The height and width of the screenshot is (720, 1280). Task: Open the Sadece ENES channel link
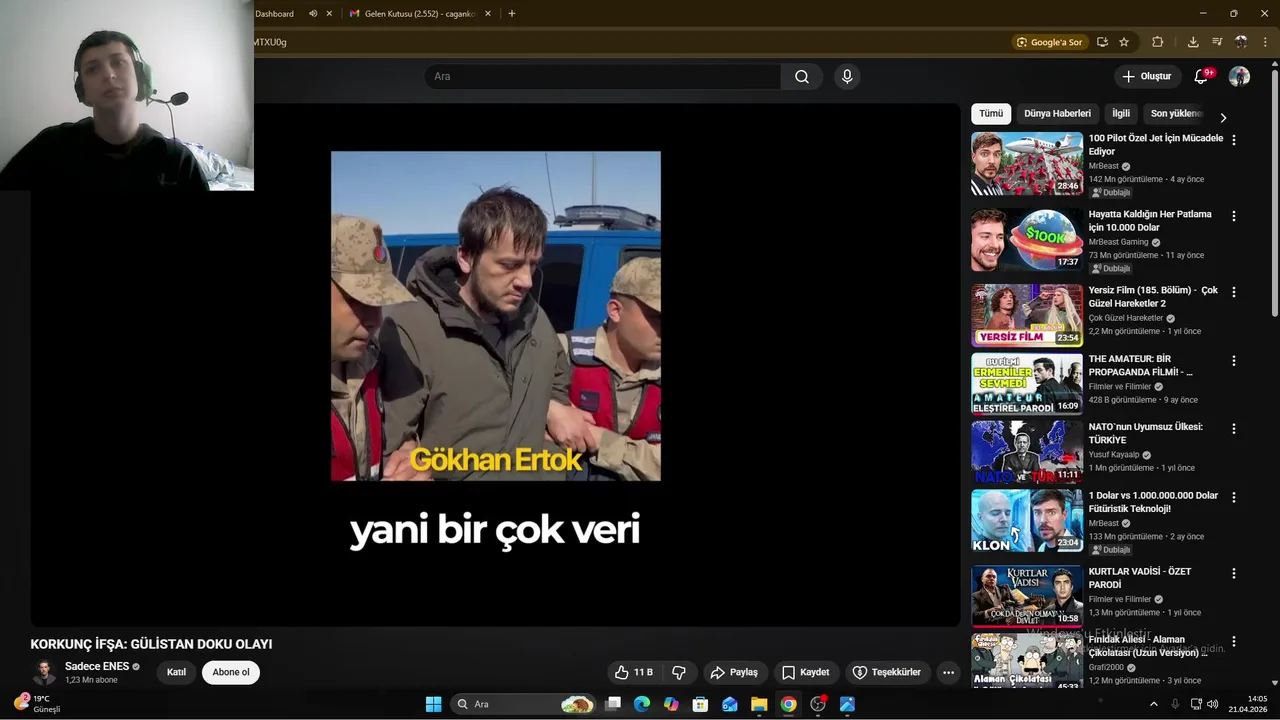[97, 666]
